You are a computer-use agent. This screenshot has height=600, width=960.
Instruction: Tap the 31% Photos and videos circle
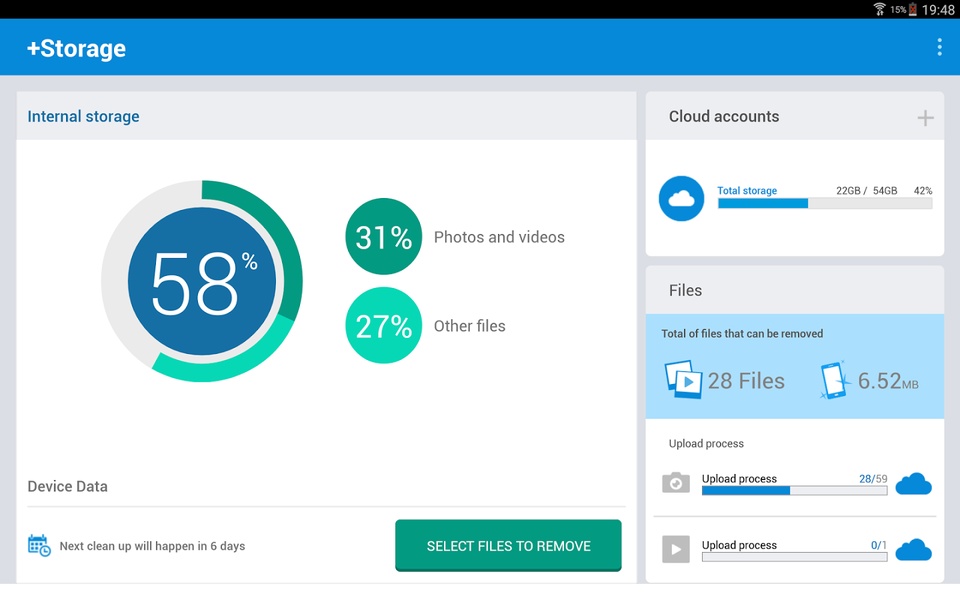(384, 236)
